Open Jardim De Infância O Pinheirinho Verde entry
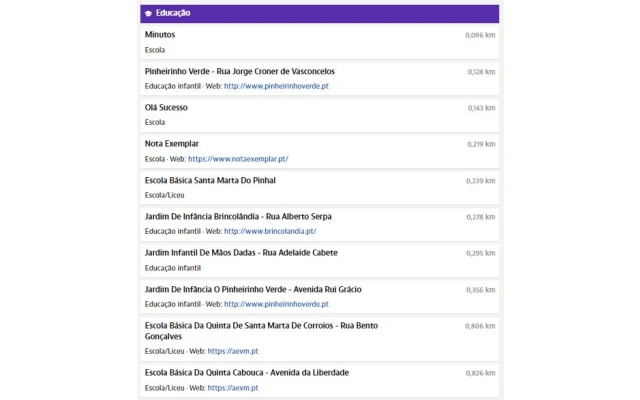 253,289
